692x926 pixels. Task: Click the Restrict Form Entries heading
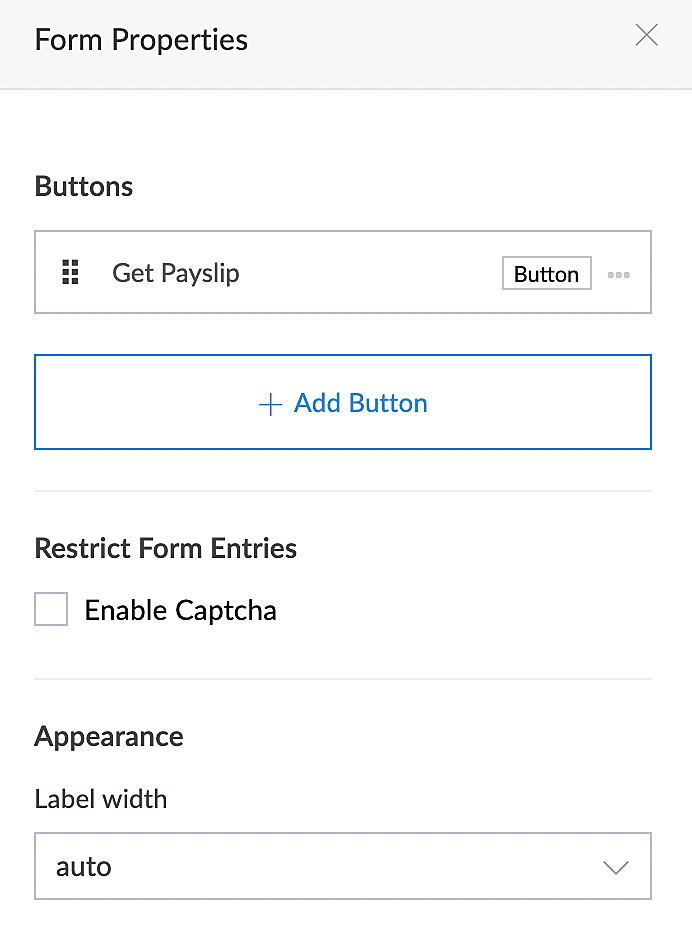(x=165, y=547)
